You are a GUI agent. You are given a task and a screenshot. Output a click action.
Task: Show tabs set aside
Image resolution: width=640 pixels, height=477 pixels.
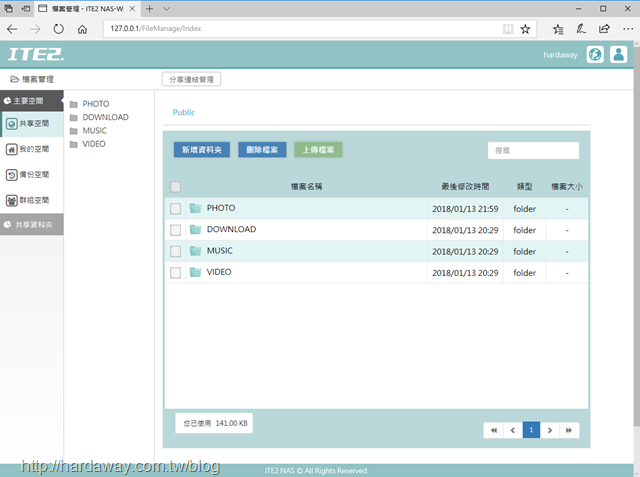9,9
